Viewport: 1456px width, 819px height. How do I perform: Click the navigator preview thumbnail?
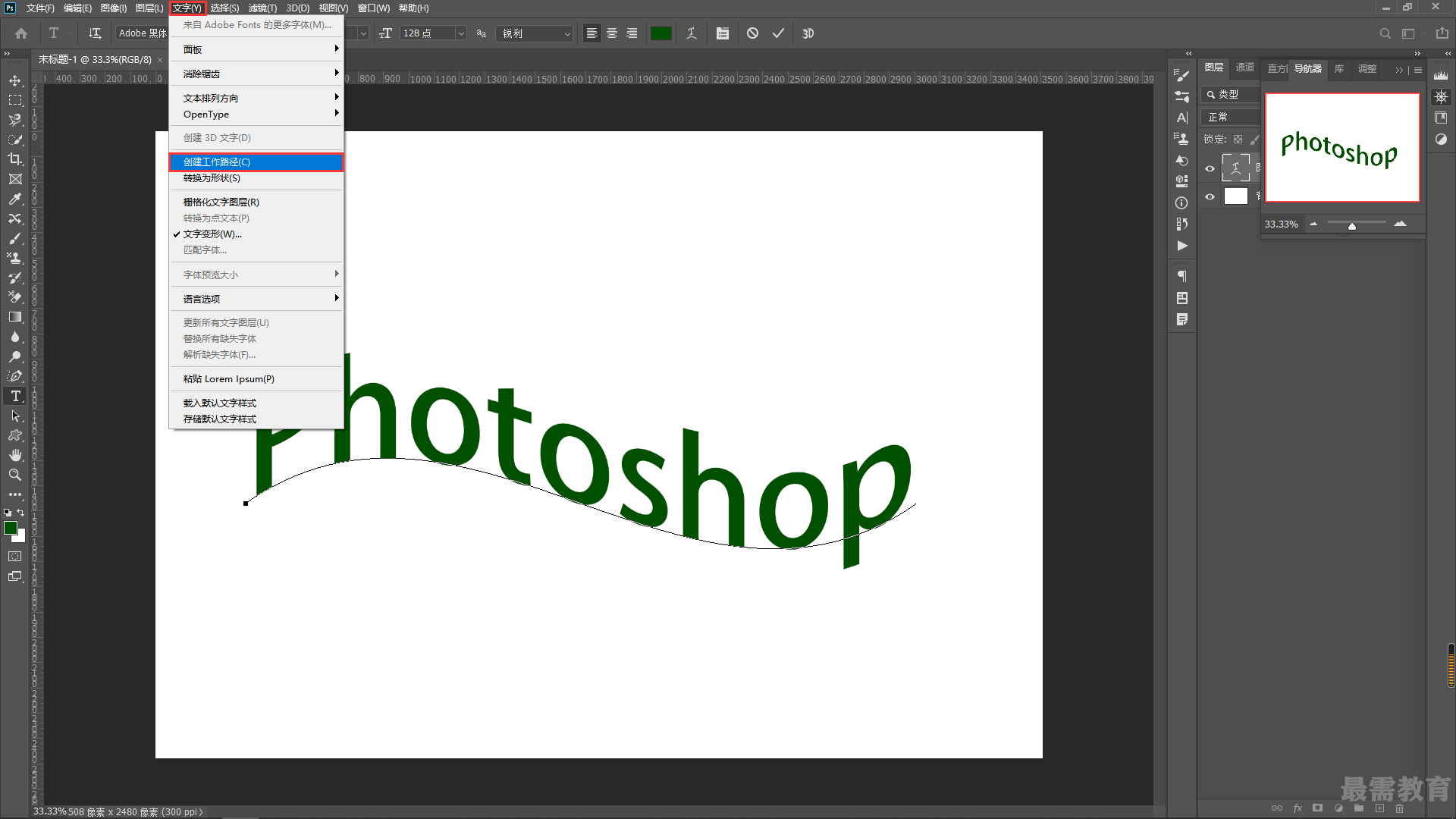point(1342,148)
